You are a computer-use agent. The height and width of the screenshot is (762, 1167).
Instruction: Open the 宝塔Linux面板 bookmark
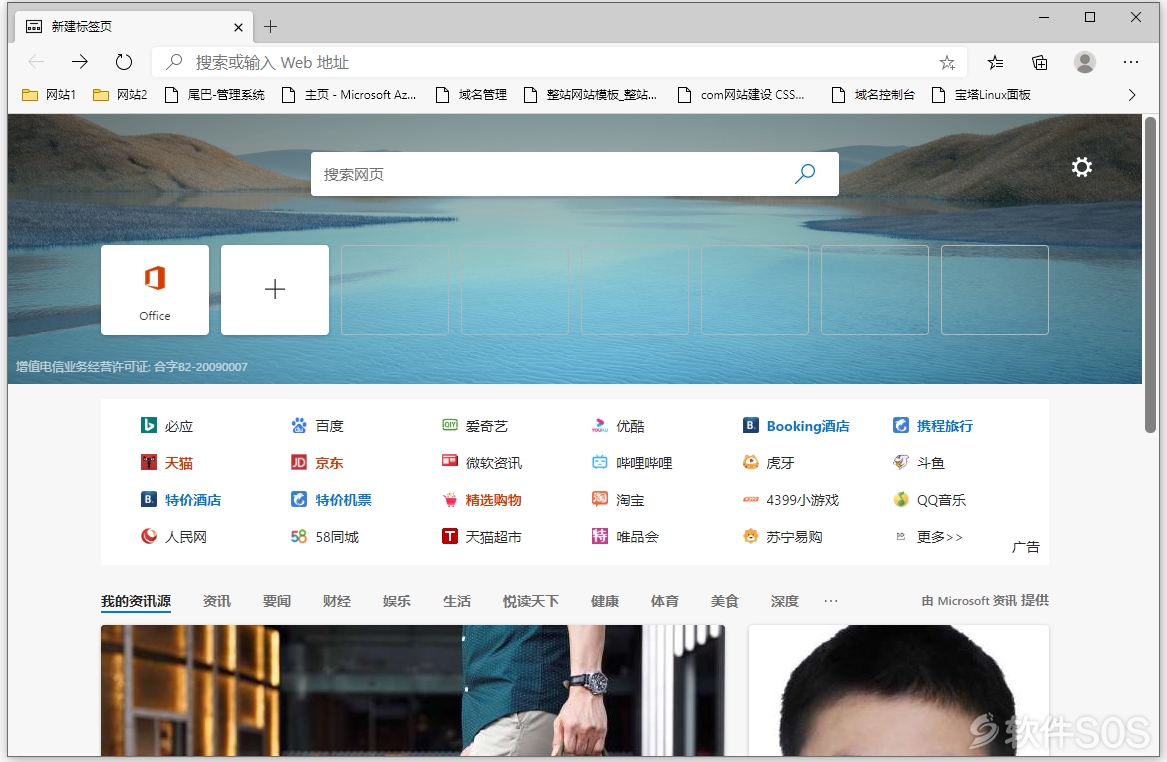(x=982, y=95)
